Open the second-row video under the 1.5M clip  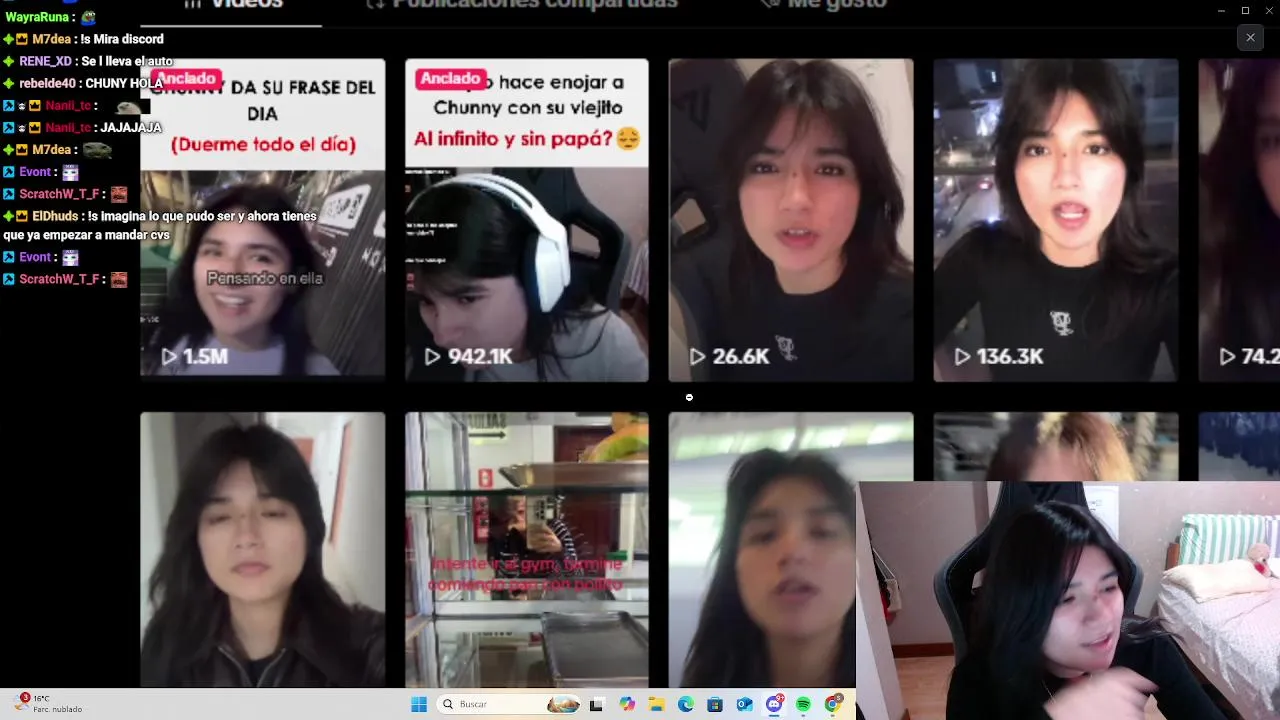[262, 550]
